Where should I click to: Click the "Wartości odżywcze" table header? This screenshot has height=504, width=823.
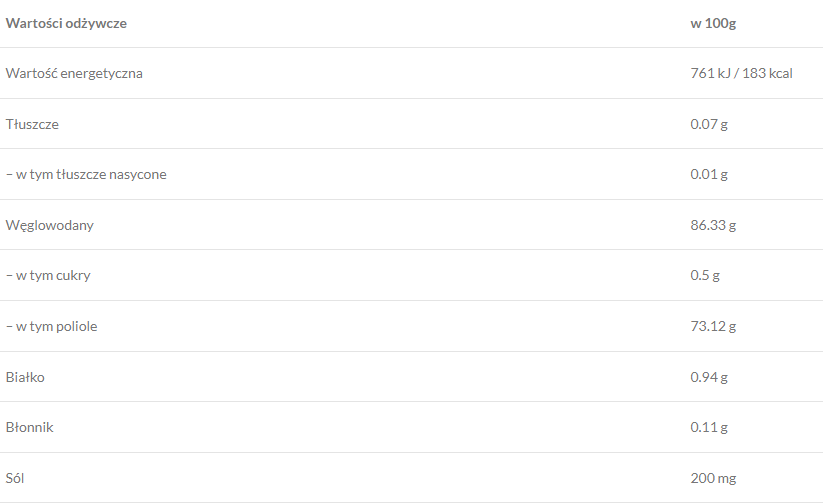click(66, 23)
